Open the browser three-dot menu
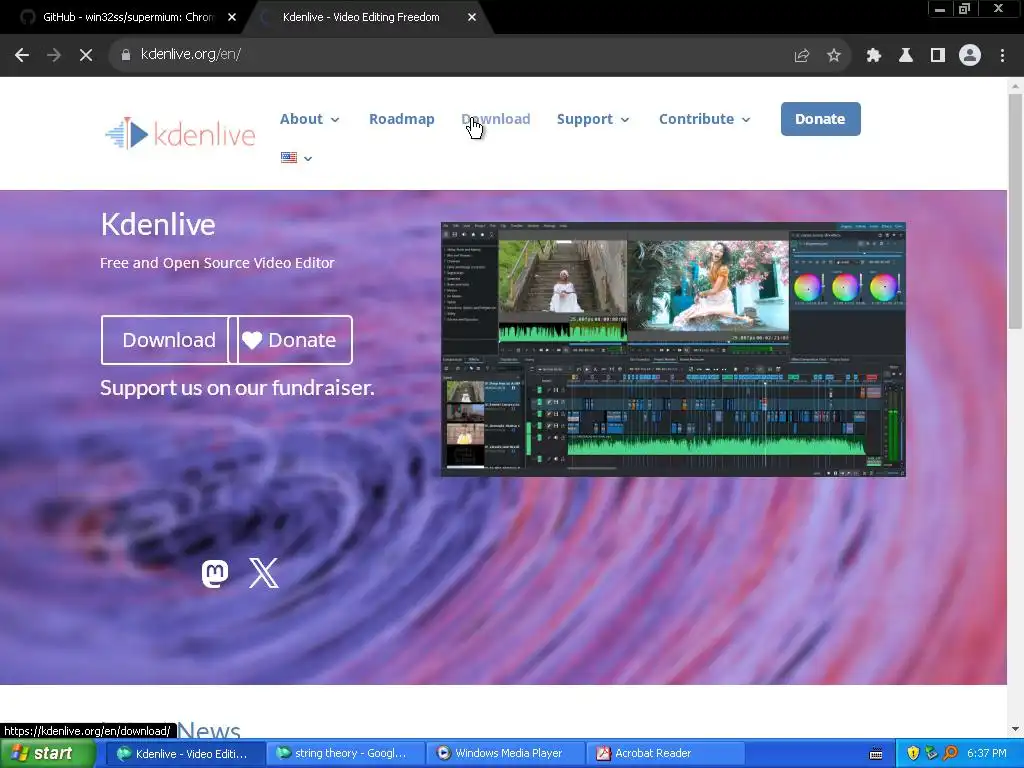The width and height of the screenshot is (1024, 768). point(1002,56)
